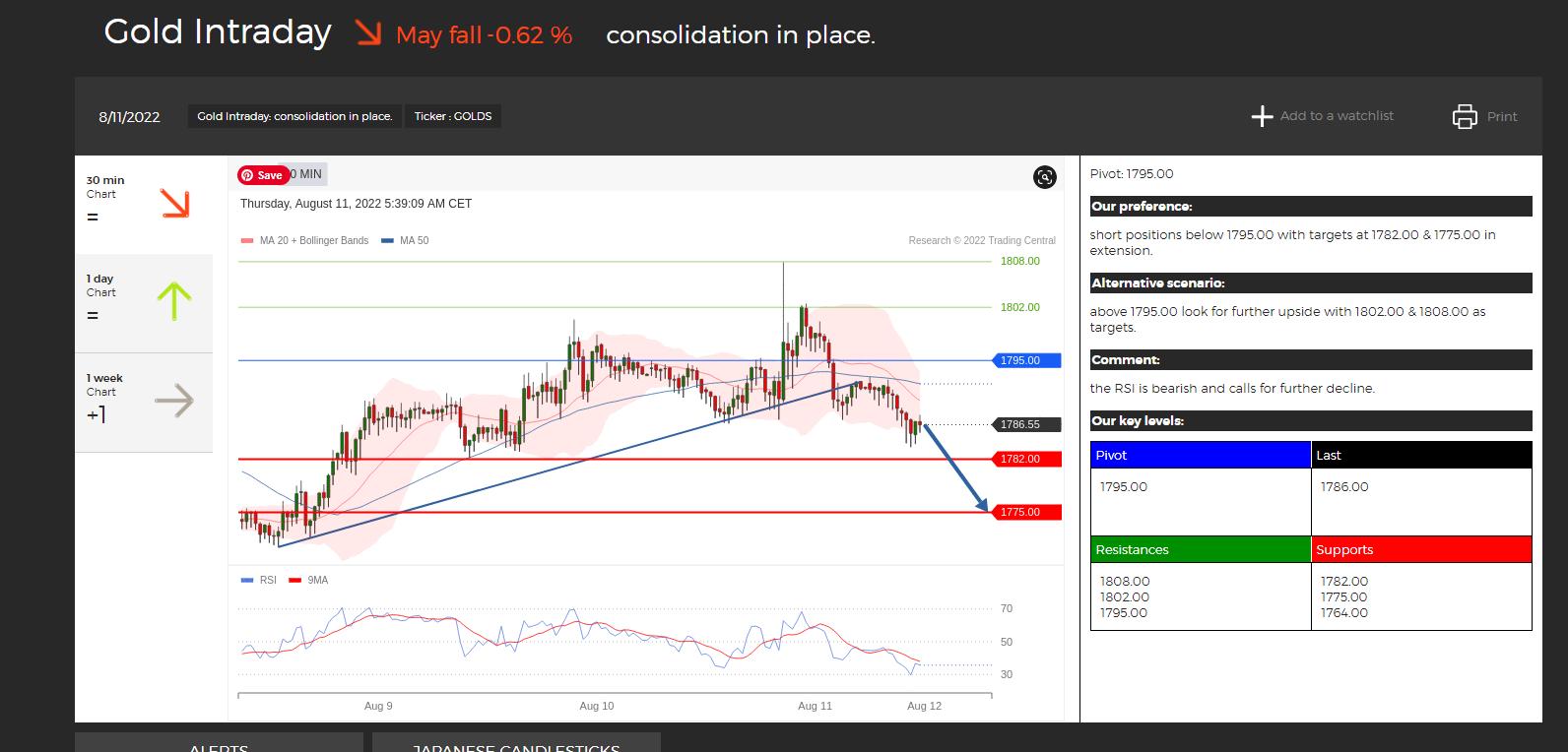Click the Alternative scenario heading
Image resolution: width=1568 pixels, height=752 pixels.
coord(1311,282)
